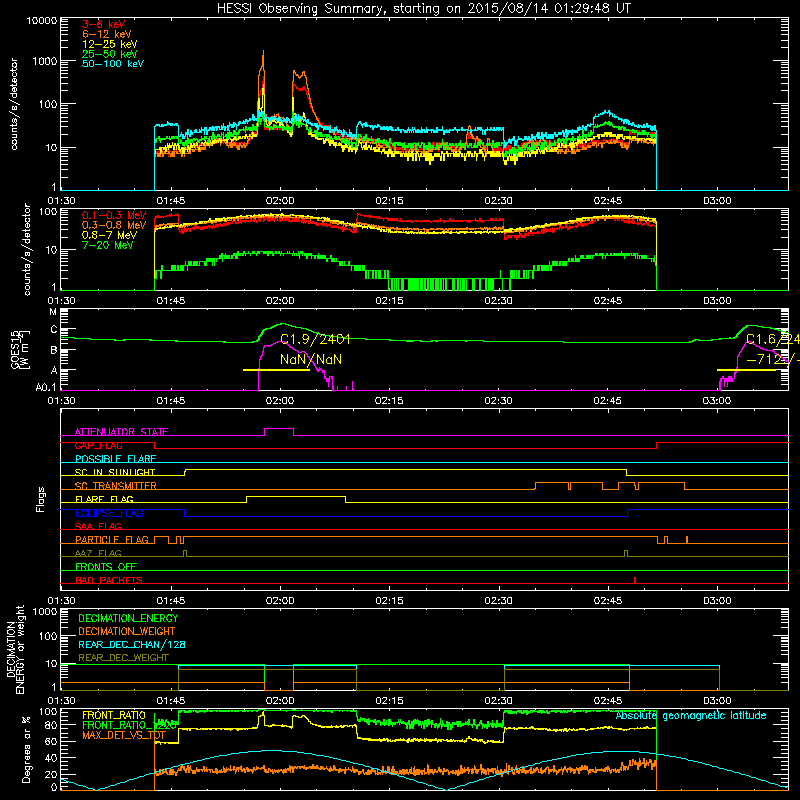Select the ECLIPSE_FLAG label
Image resolution: width=800 pixels, height=800 pixels.
(109, 513)
